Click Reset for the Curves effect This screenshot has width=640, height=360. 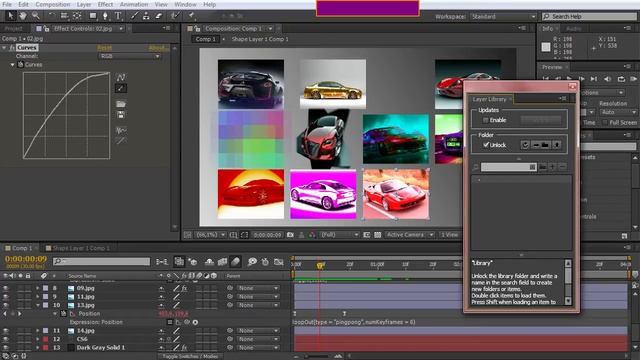tap(104, 48)
